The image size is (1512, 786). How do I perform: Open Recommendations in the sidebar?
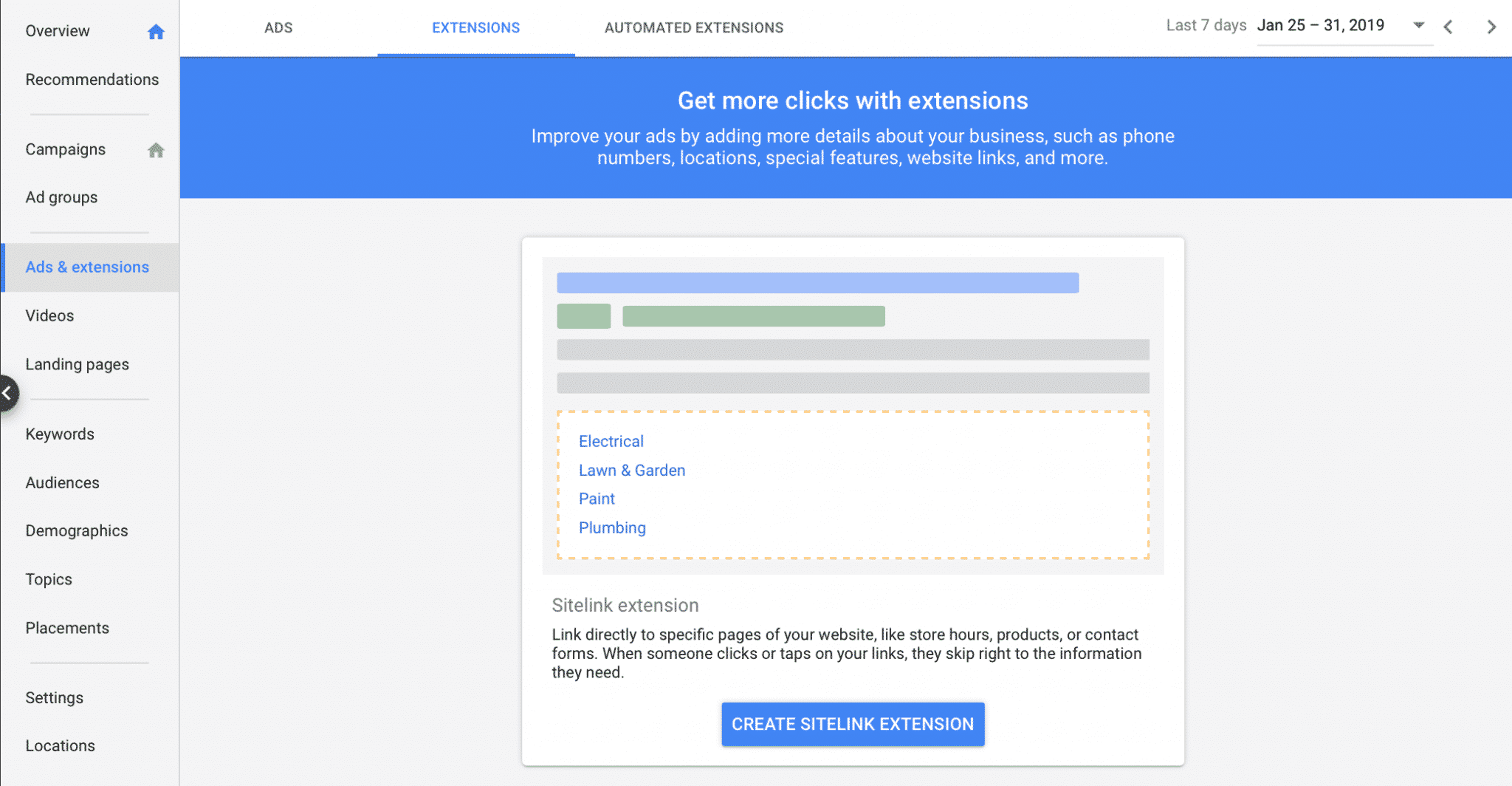tap(92, 79)
